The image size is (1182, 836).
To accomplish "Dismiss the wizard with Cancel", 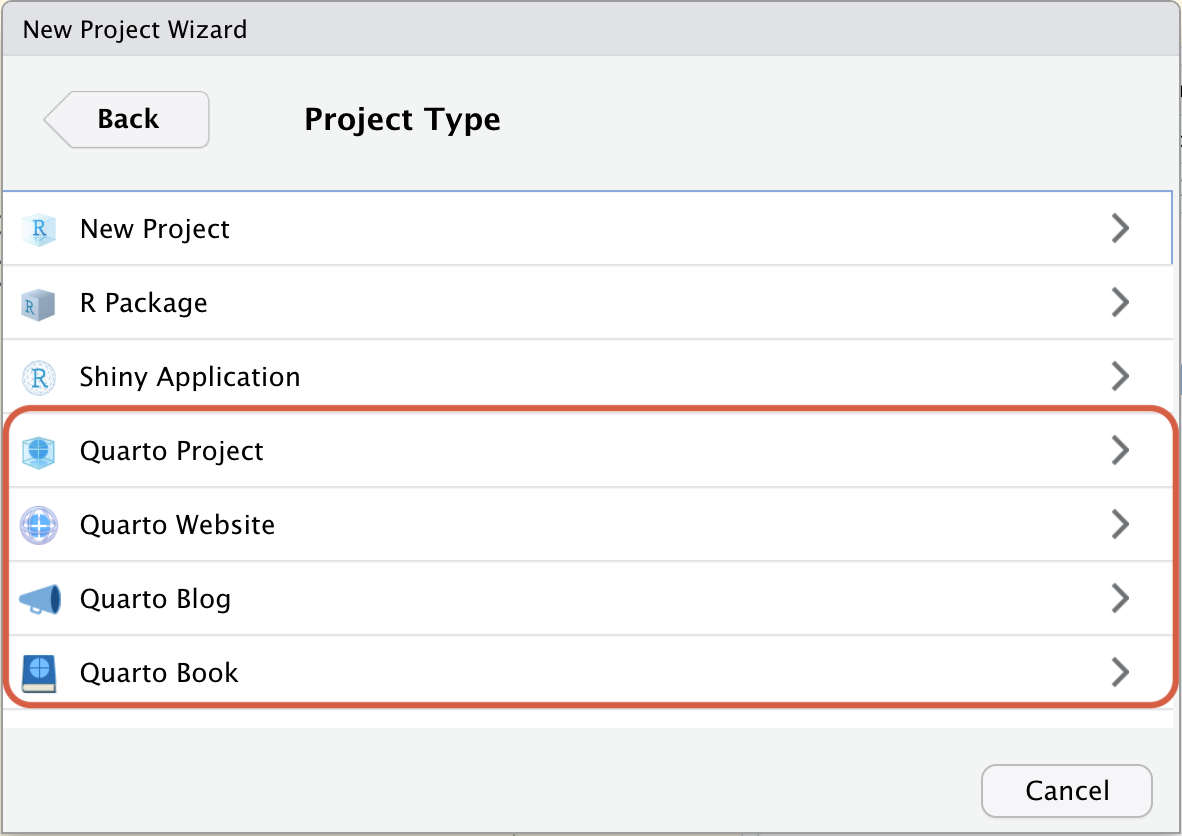I will (x=1066, y=790).
